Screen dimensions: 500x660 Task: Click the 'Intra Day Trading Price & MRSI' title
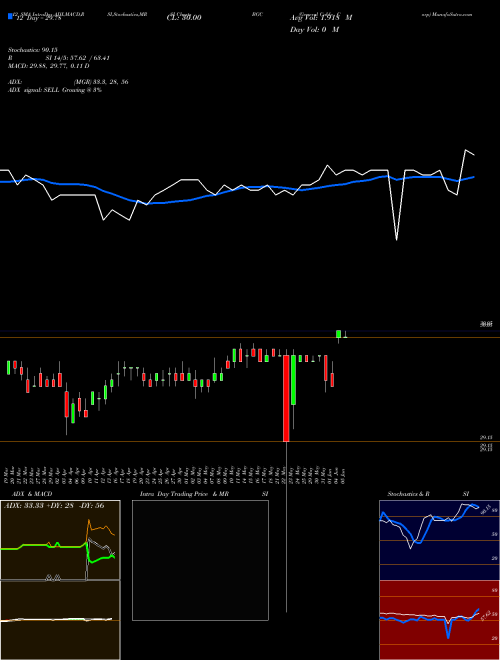204,494
